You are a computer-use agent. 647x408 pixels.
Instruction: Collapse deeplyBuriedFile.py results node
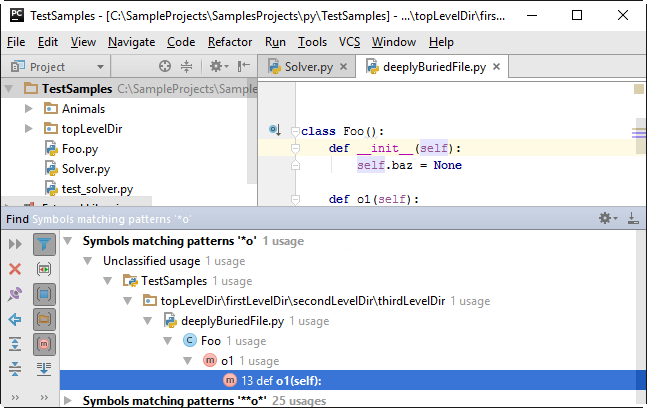[x=147, y=321]
